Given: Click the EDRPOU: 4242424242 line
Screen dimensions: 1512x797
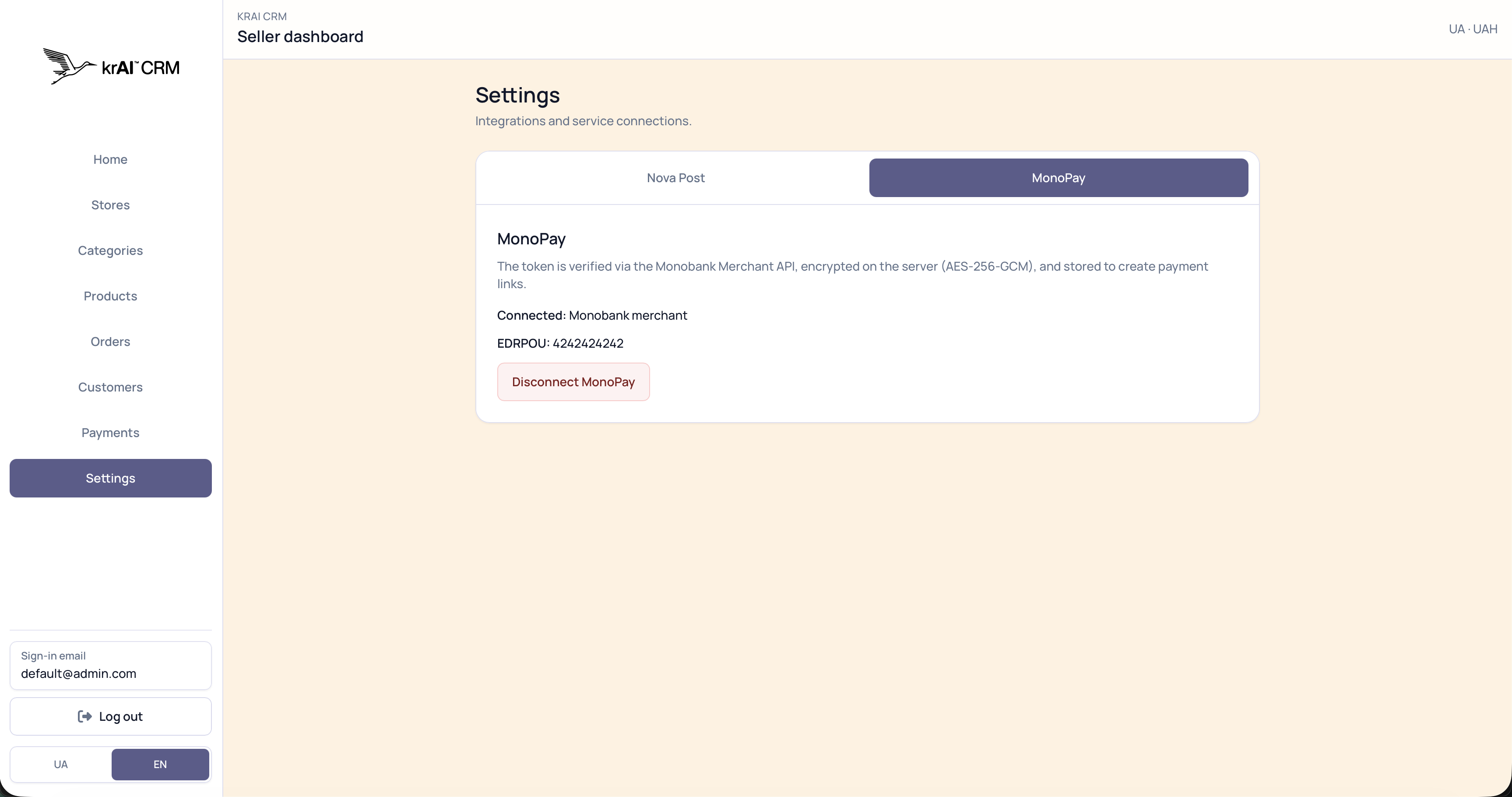Looking at the screenshot, I should pos(560,344).
